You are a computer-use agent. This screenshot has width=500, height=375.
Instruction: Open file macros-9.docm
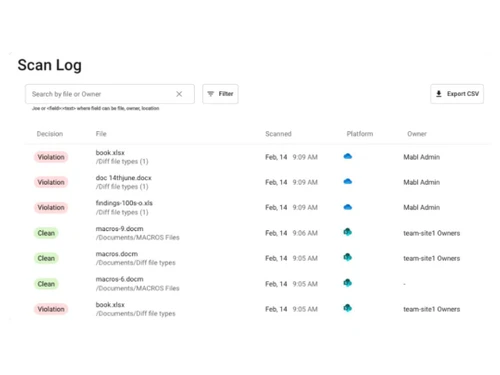[119, 229]
